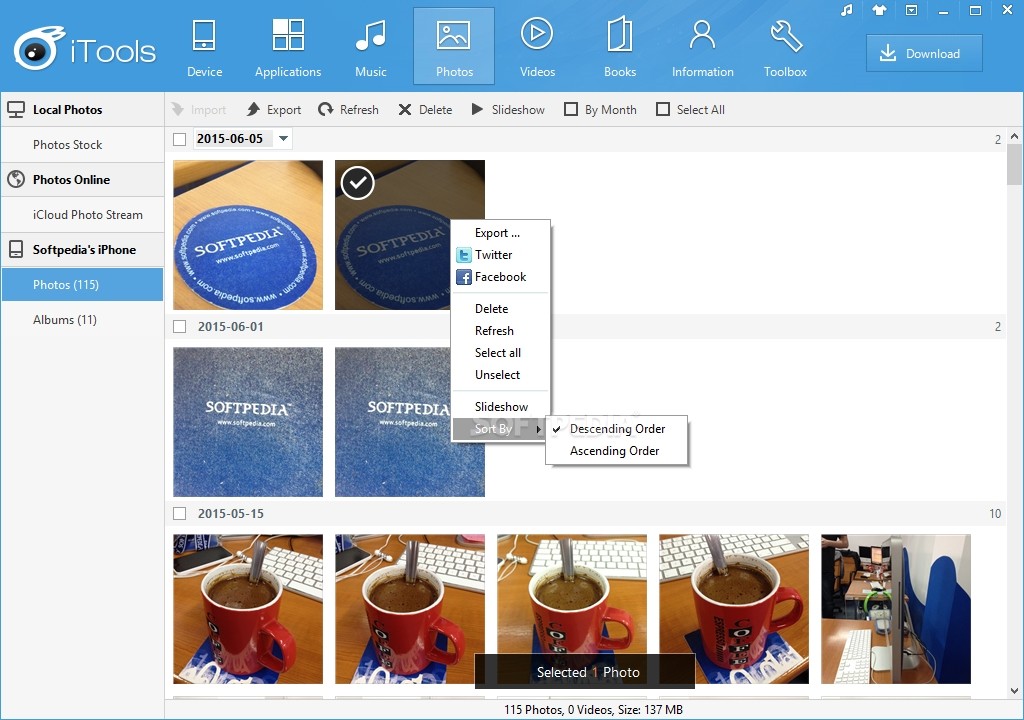Click the scrollbar up arrow
The image size is (1024, 720).
point(1014,137)
